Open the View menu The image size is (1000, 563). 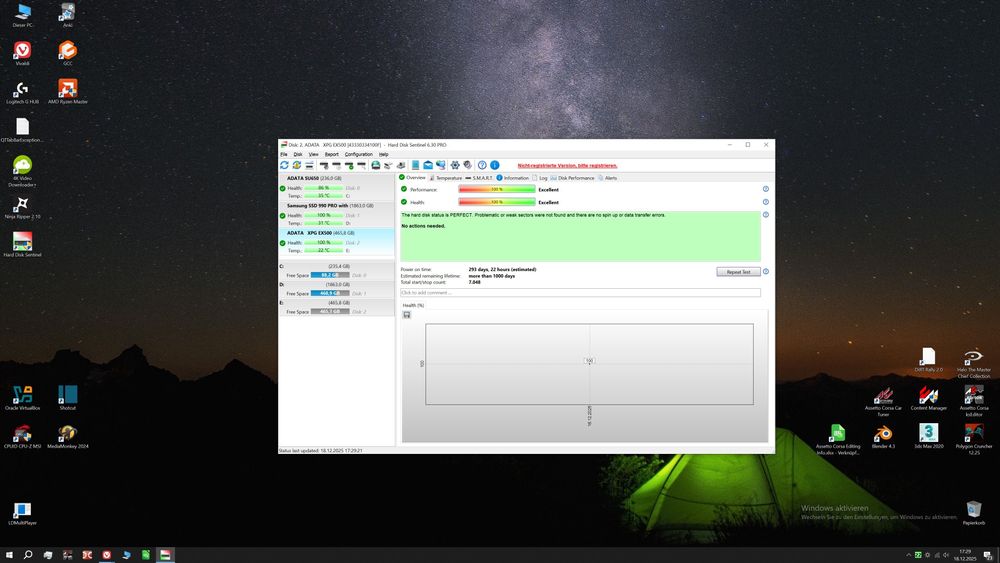pos(314,154)
